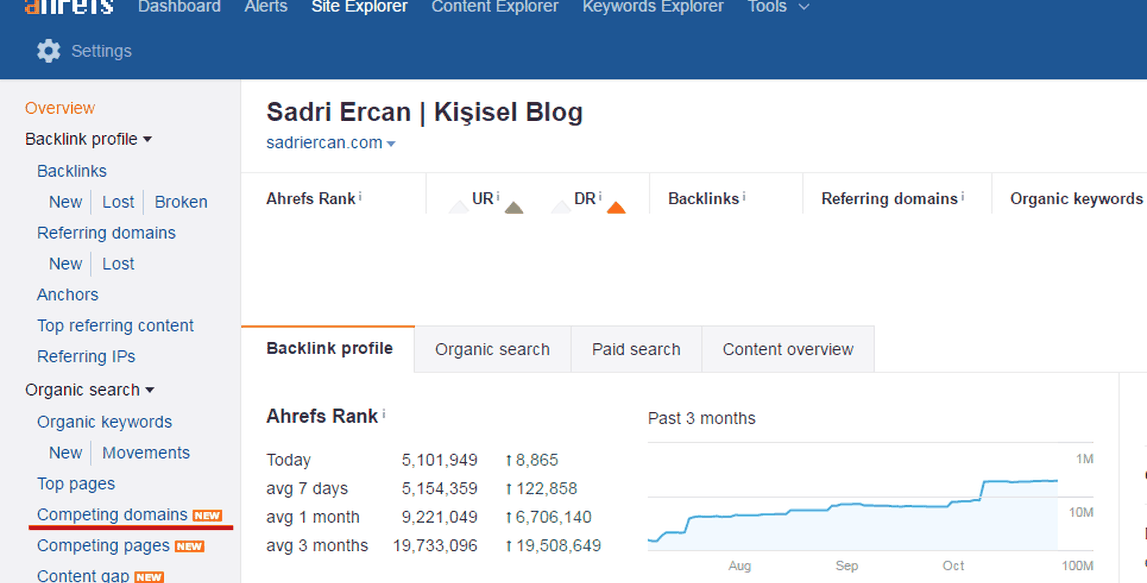1147x583 pixels.
Task: Open the Referring domains sidebar link
Action: pos(106,233)
